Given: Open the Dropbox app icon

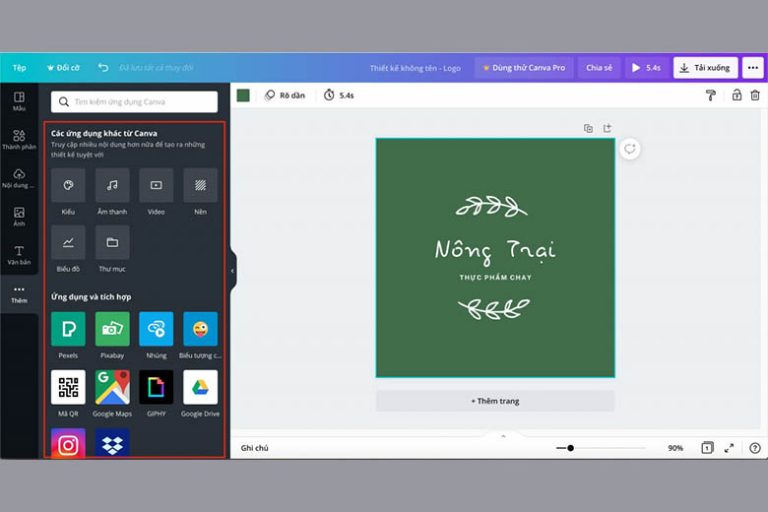Looking at the screenshot, I should 112,444.
